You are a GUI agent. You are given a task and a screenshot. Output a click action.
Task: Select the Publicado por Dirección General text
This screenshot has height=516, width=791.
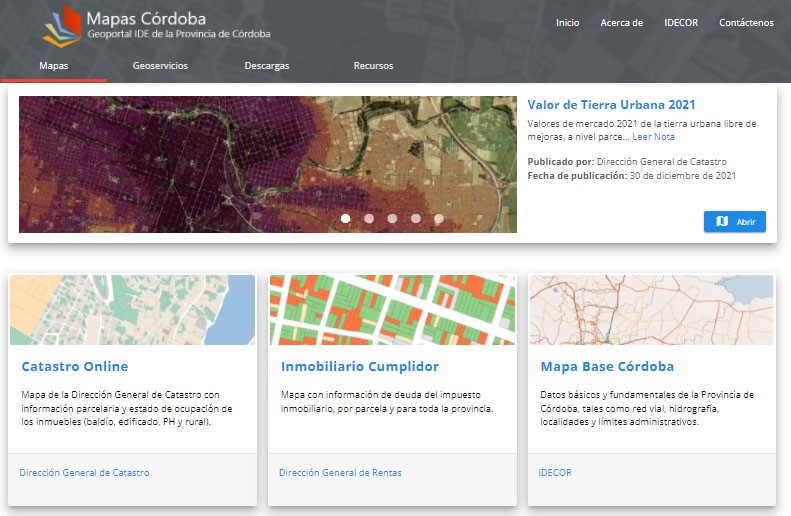point(627,161)
